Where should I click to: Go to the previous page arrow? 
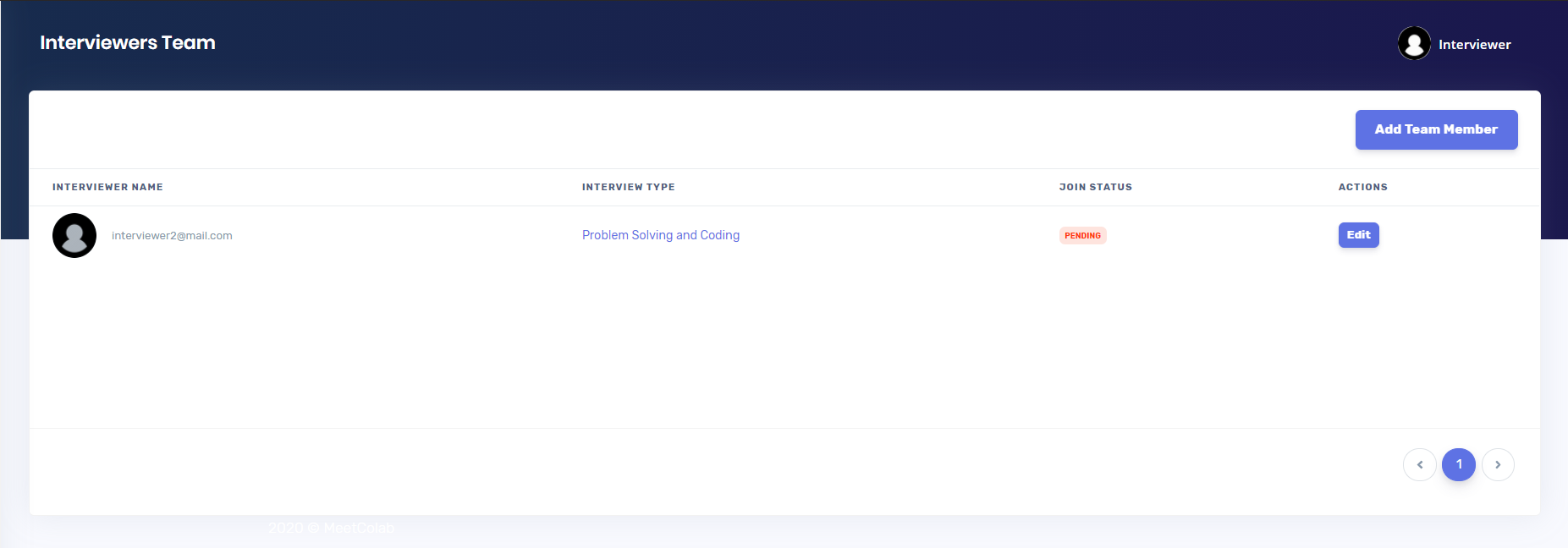(x=1419, y=464)
